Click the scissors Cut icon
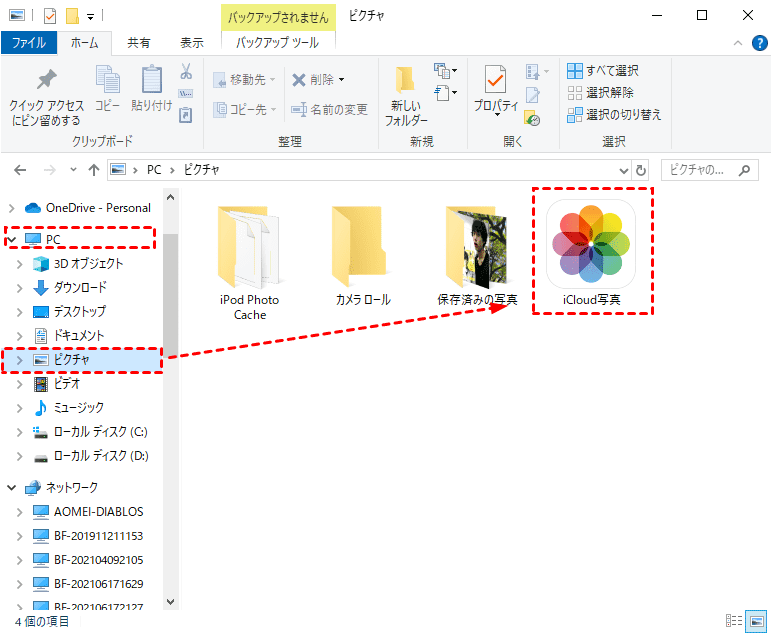The width and height of the screenshot is (772, 634). click(186, 72)
